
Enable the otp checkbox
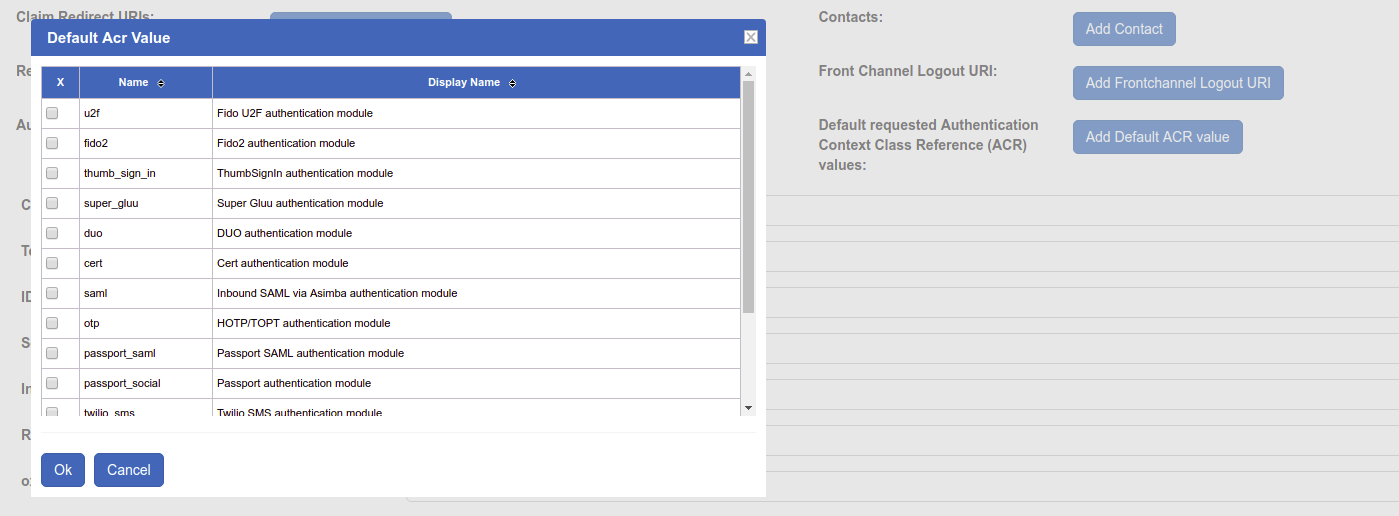click(x=52, y=323)
